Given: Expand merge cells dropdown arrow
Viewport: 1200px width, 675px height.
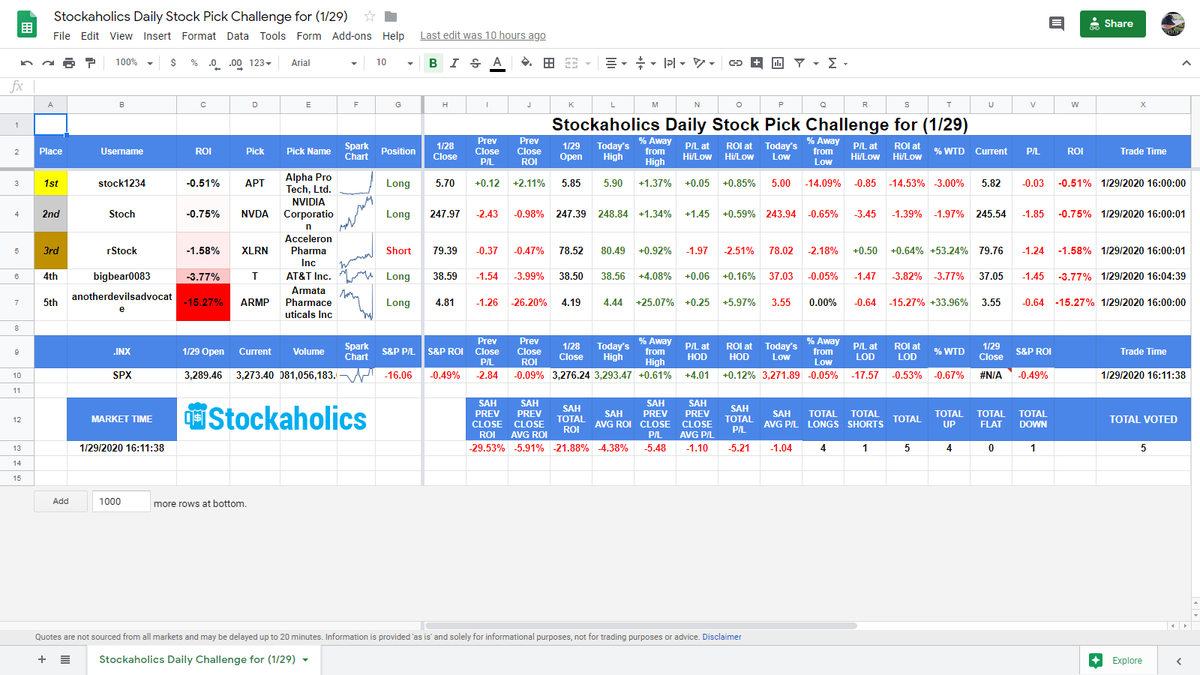Looking at the screenshot, I should pyautogui.click(x=588, y=63).
